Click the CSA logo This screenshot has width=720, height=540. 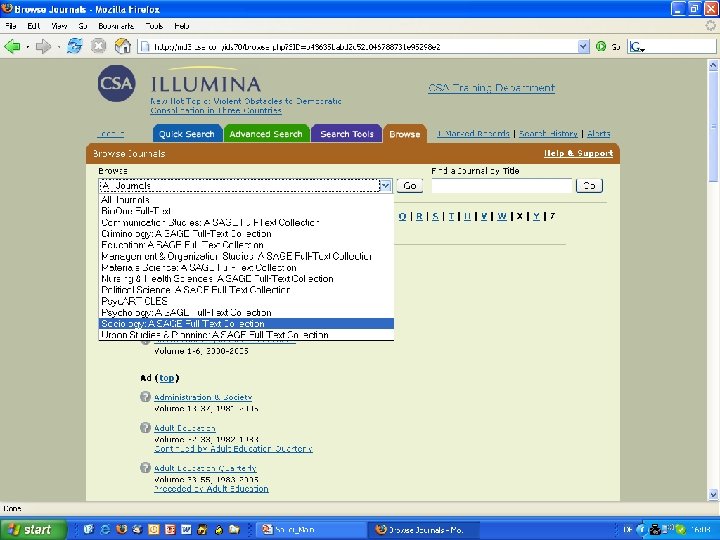click(116, 83)
